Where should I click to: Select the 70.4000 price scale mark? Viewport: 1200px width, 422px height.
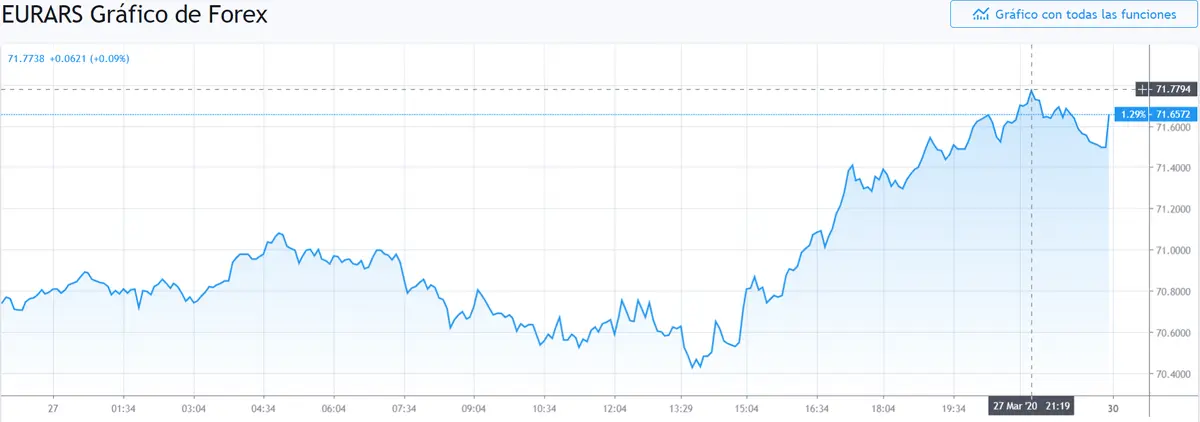point(1174,374)
